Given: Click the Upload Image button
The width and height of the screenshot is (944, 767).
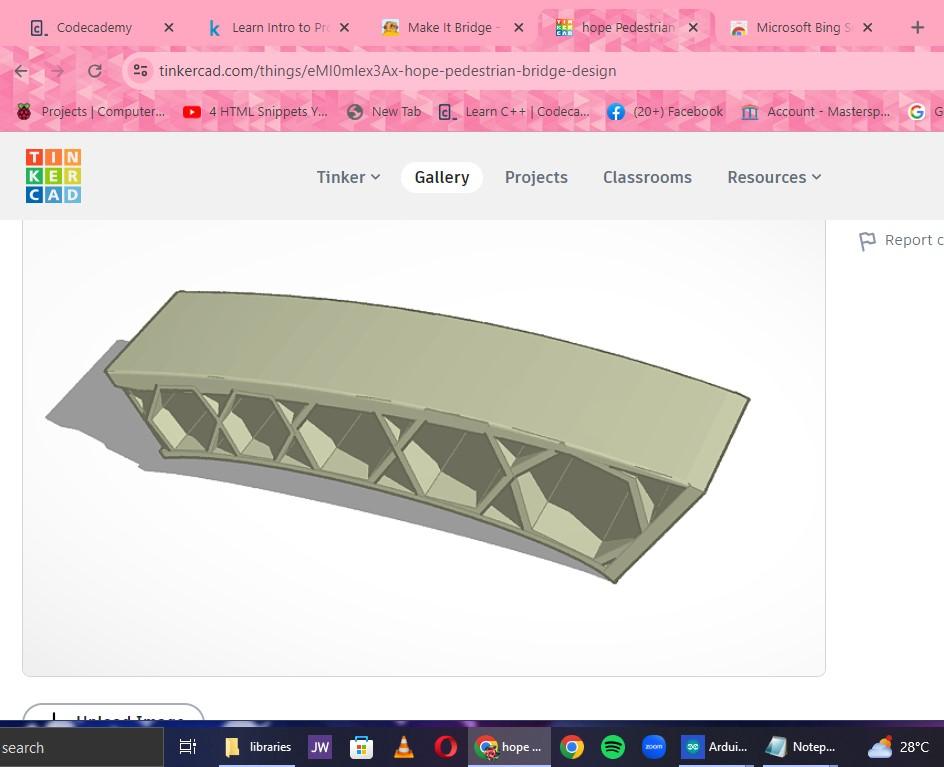Looking at the screenshot, I should [x=113, y=714].
